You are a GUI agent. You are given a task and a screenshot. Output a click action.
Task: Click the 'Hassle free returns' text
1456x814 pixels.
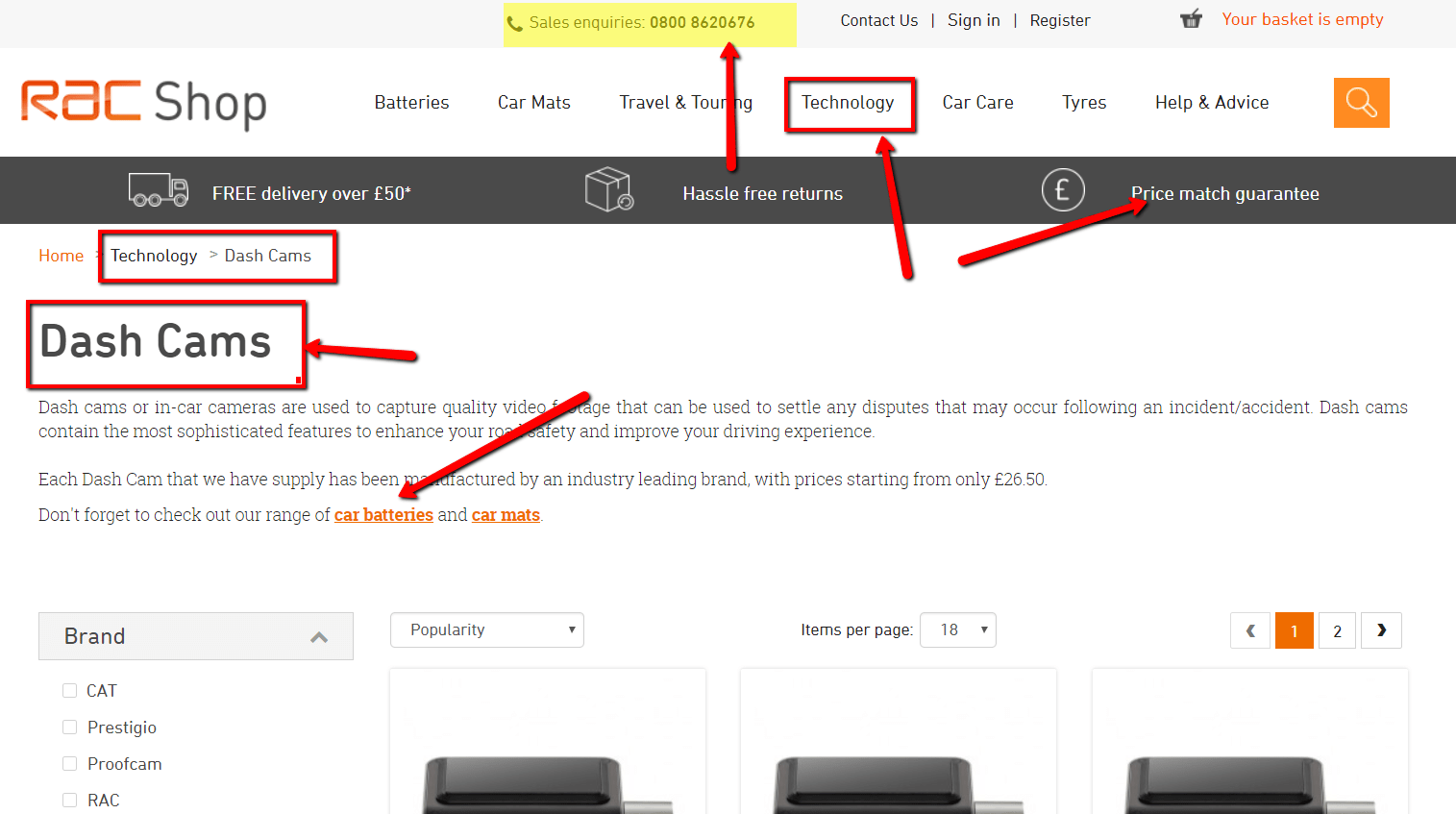coord(763,193)
